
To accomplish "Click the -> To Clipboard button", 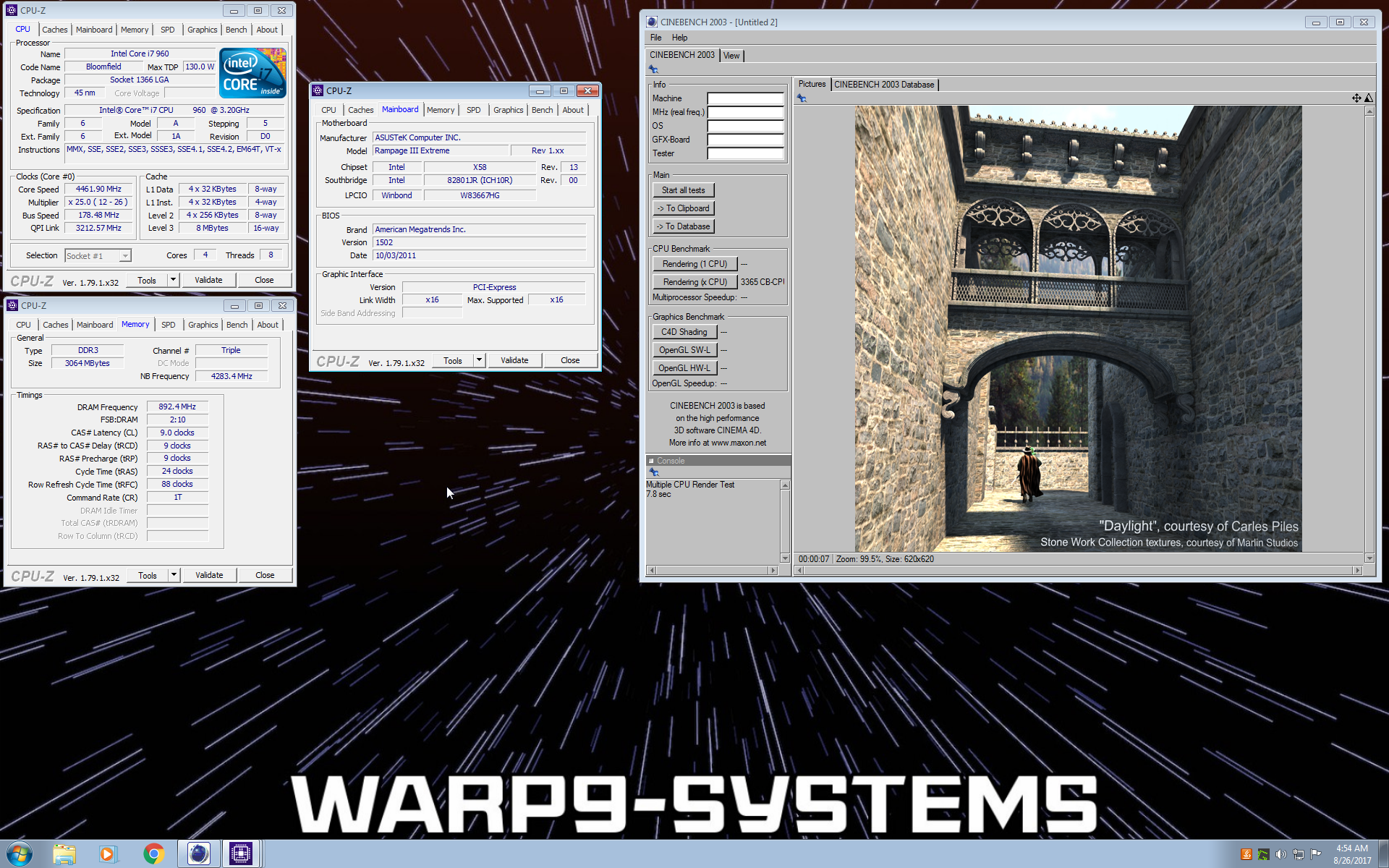I will click(683, 208).
